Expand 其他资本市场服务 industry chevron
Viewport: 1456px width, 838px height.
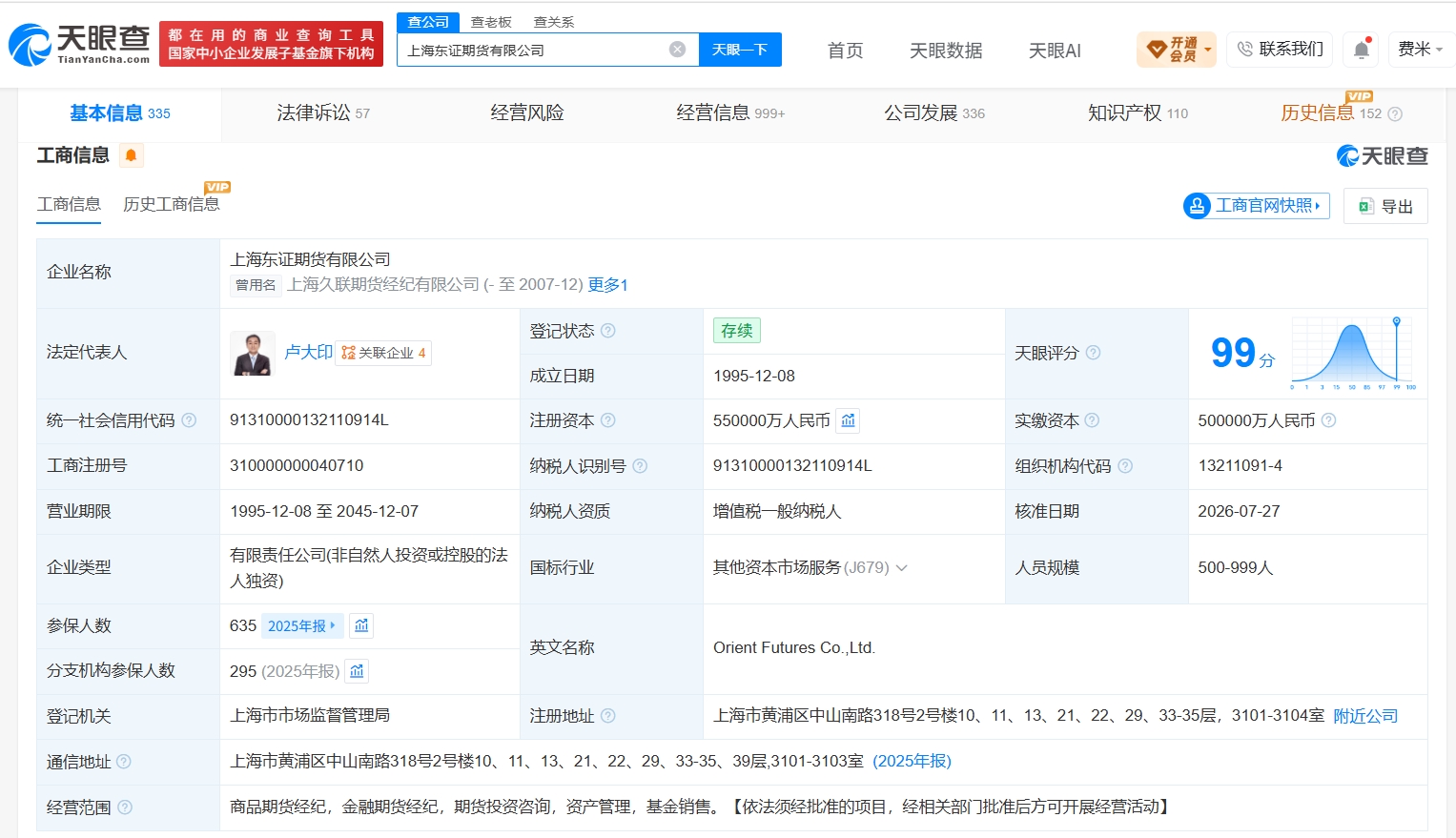click(902, 568)
